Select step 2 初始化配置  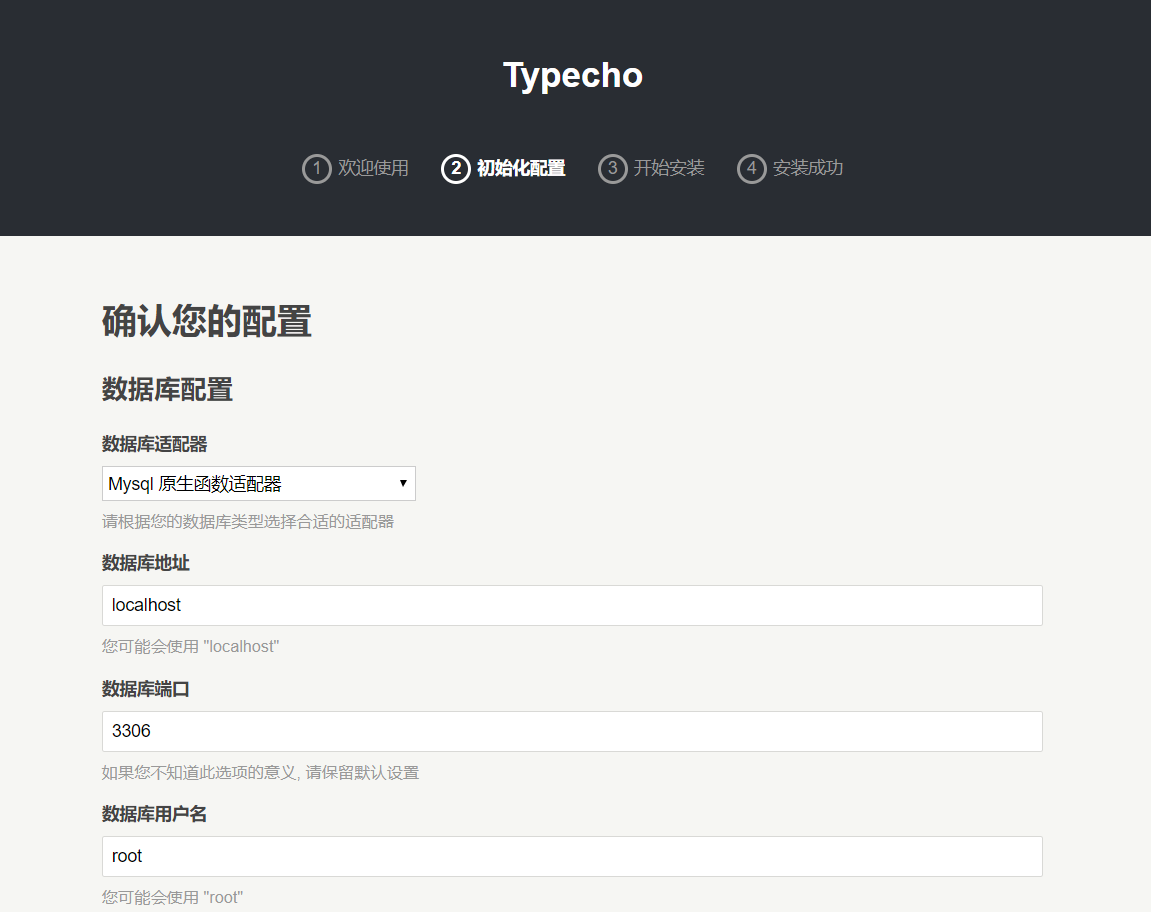click(x=504, y=168)
